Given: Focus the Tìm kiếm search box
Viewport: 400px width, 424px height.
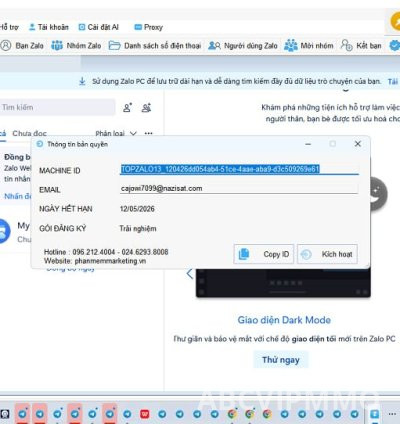Looking at the screenshot, I should coord(57,107).
